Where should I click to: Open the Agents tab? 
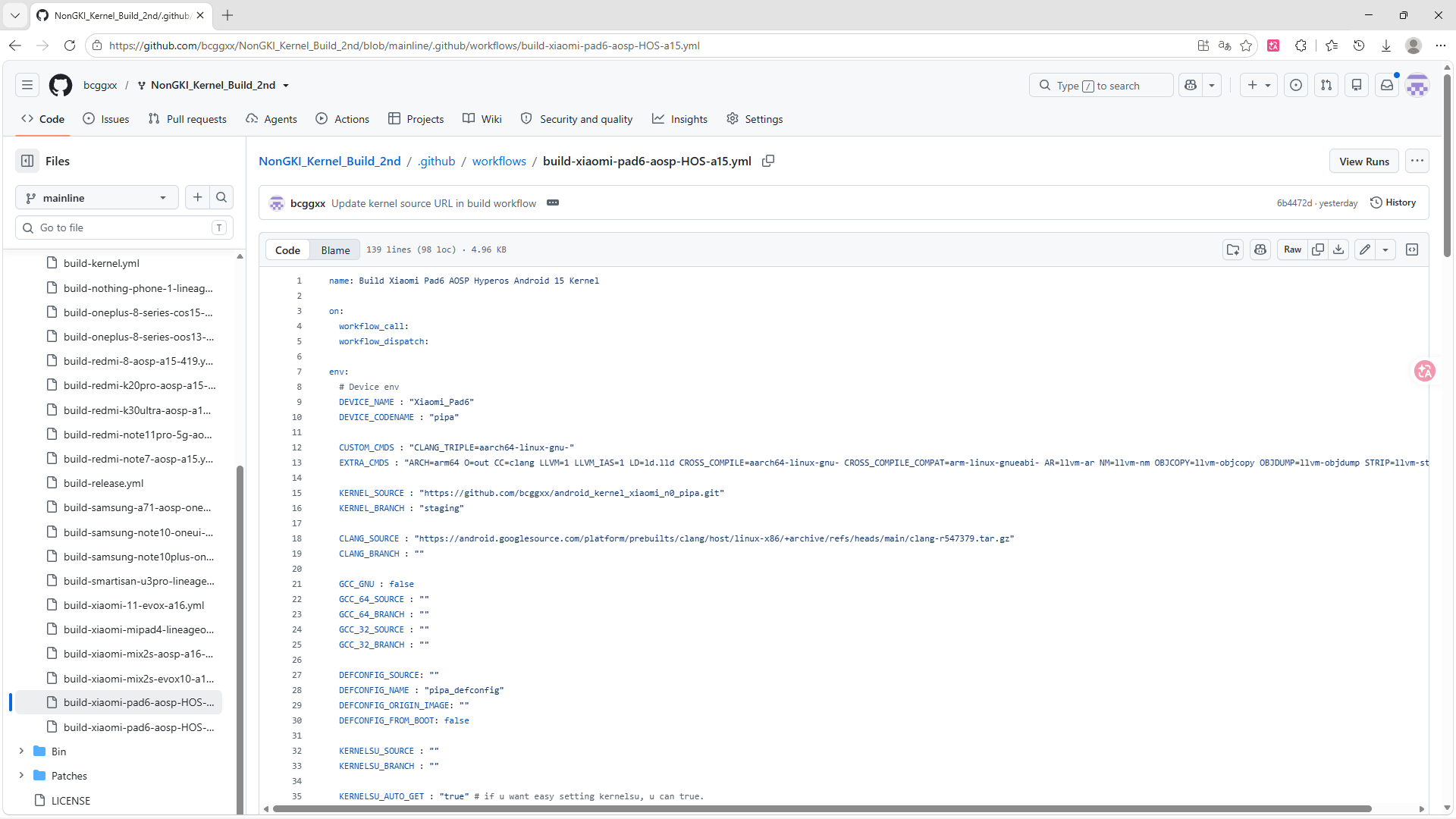coord(271,119)
